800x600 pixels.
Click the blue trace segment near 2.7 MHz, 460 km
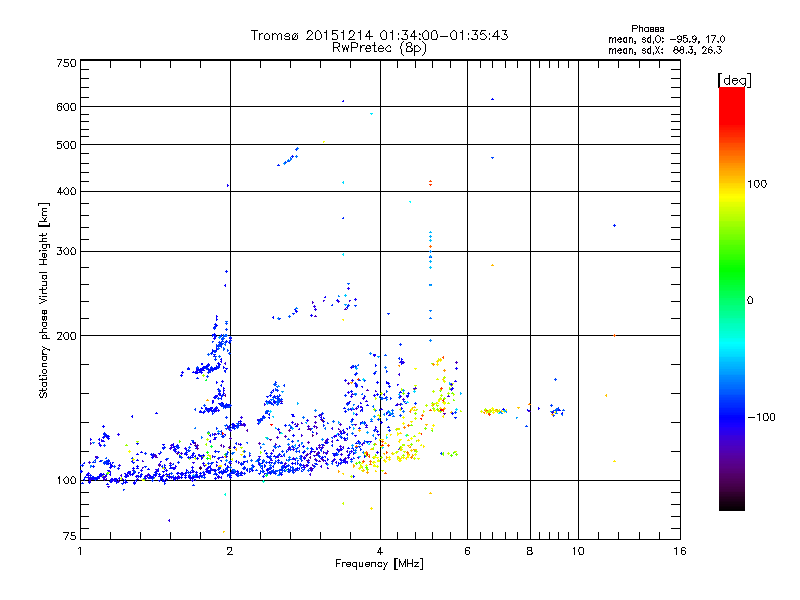288,157
